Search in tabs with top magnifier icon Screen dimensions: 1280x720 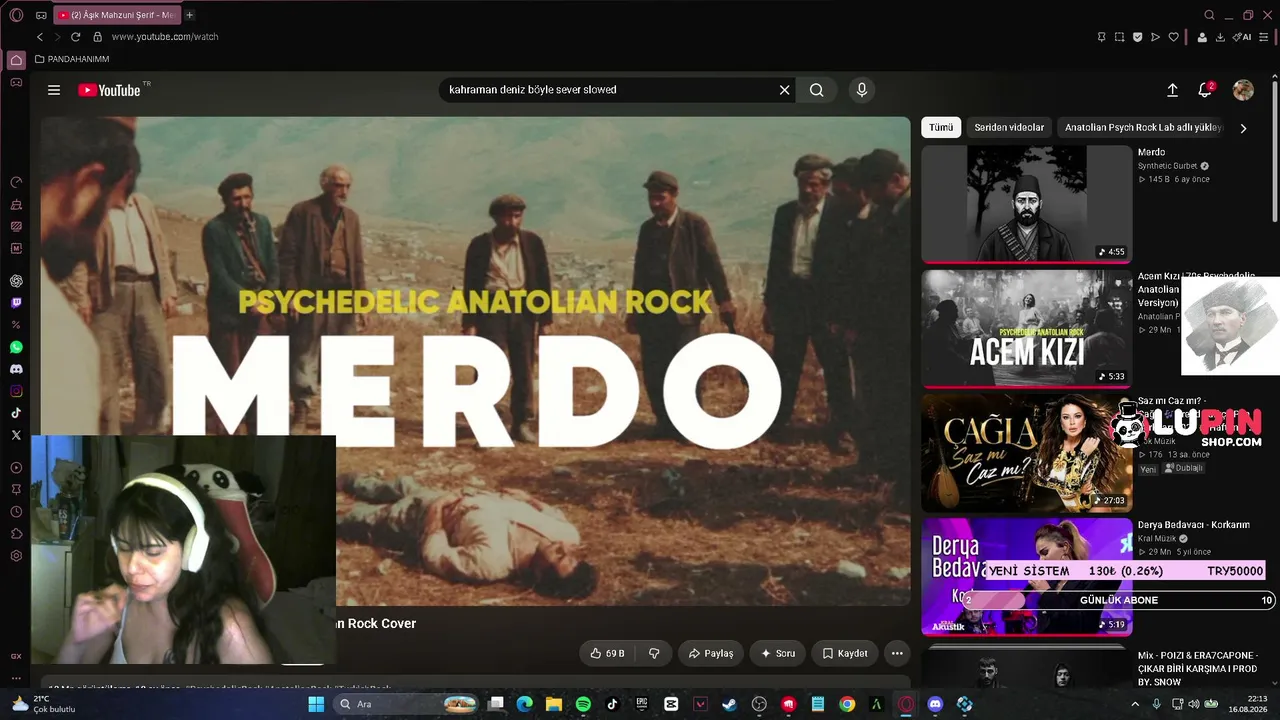(x=1209, y=15)
